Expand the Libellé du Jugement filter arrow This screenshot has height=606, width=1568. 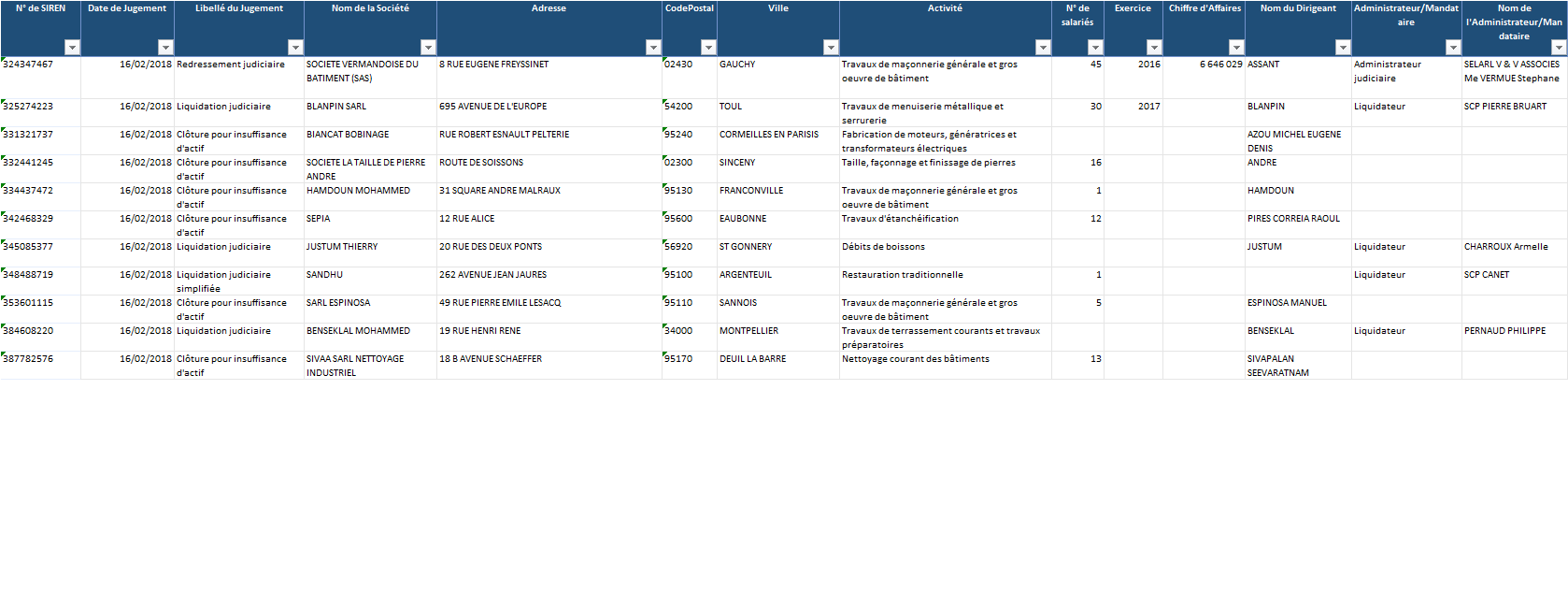[x=295, y=48]
